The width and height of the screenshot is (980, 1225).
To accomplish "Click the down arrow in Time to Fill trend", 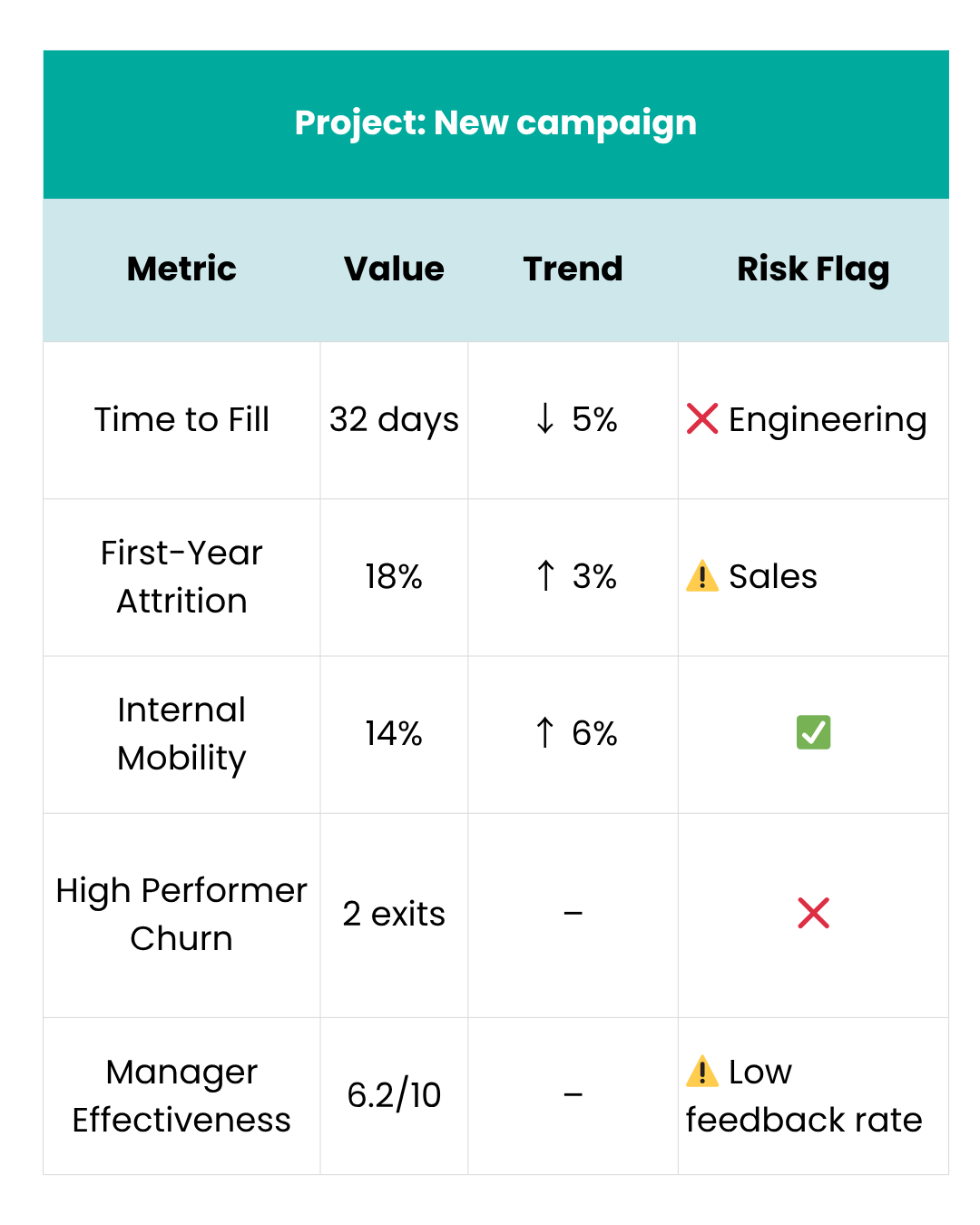I will point(544,419).
